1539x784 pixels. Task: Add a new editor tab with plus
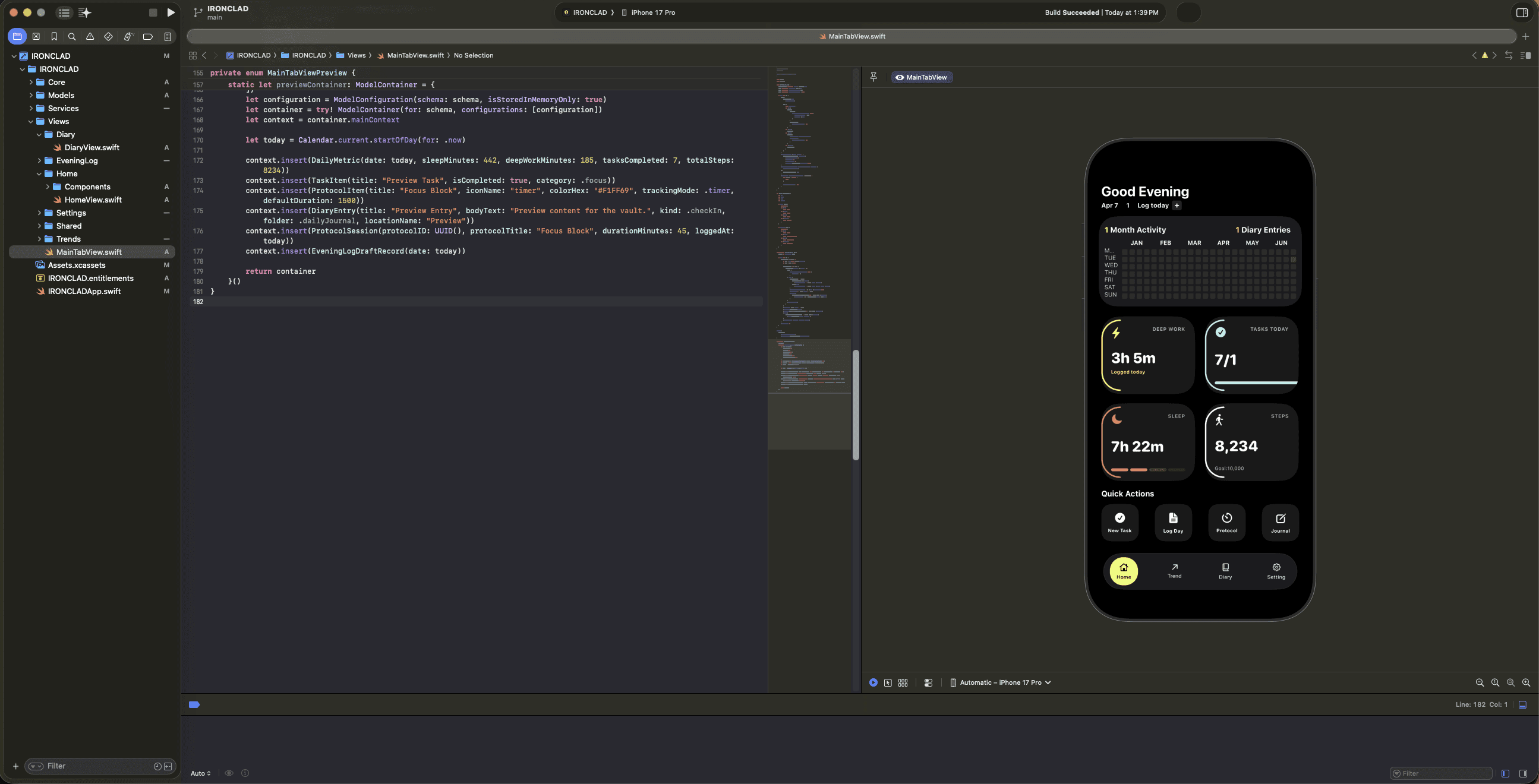[1525, 36]
